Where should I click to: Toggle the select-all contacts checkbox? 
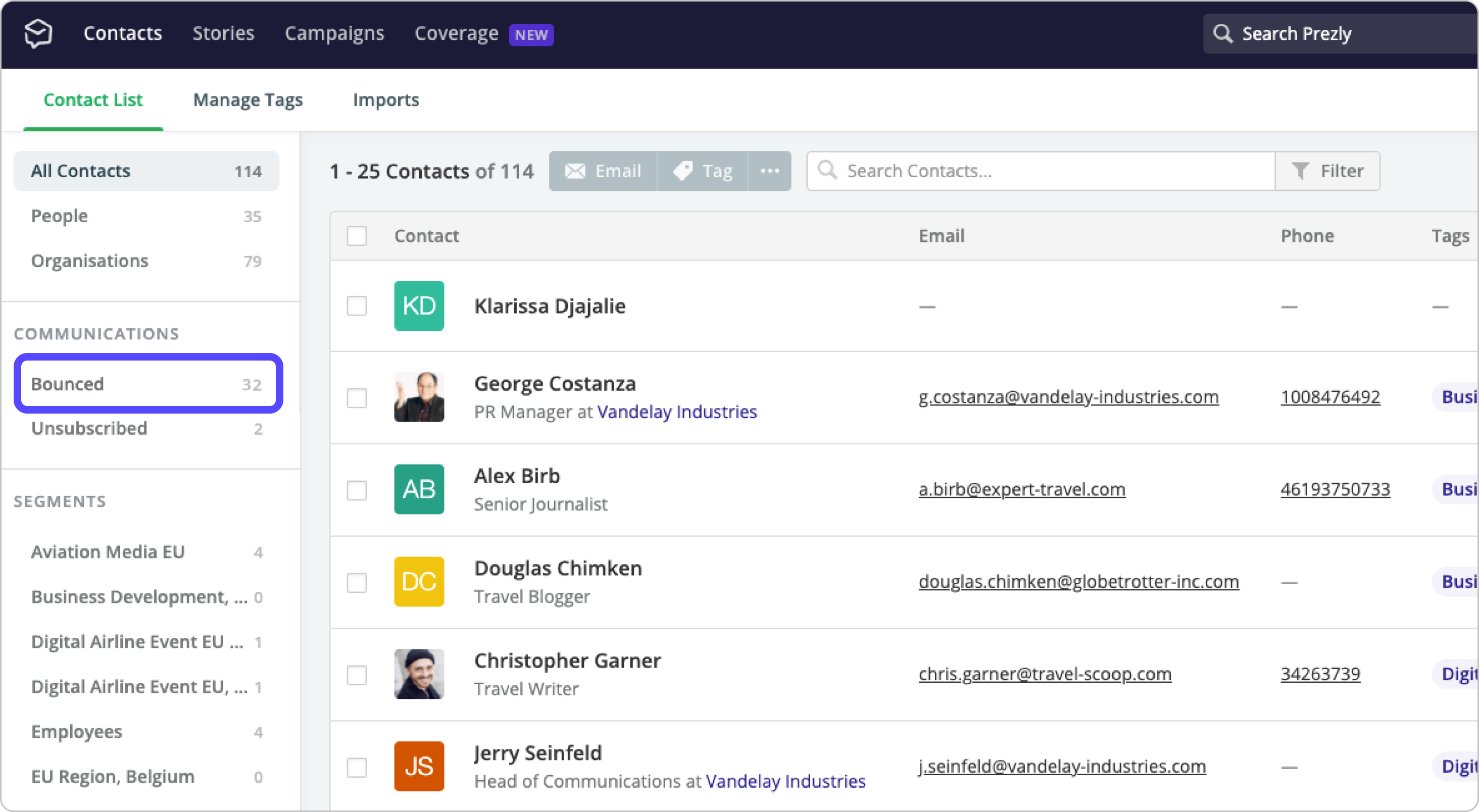tap(357, 236)
